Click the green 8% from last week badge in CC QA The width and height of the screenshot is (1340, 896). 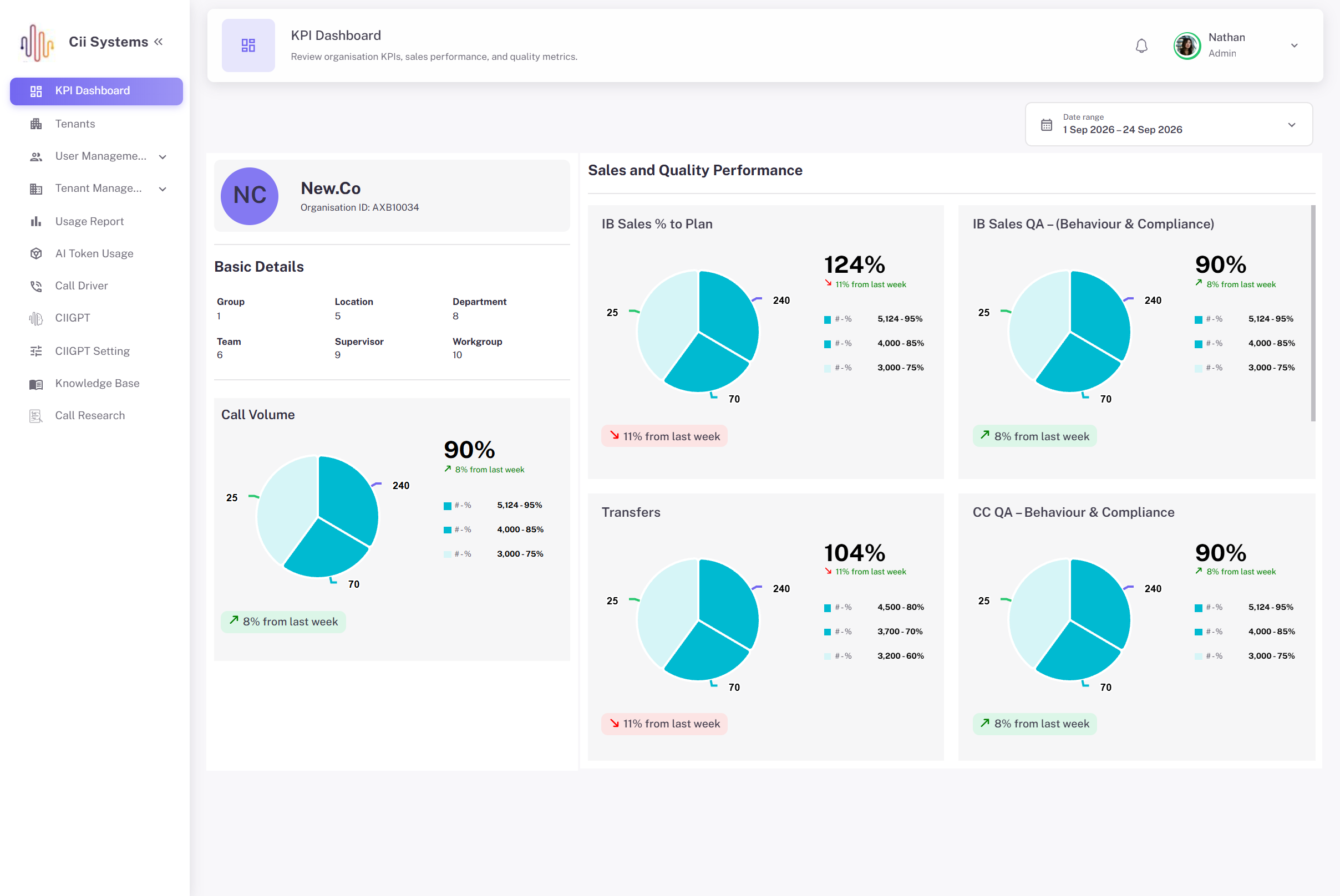[x=1035, y=724]
